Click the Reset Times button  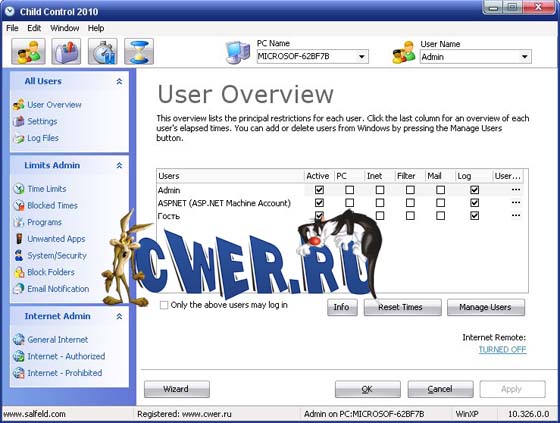click(402, 307)
